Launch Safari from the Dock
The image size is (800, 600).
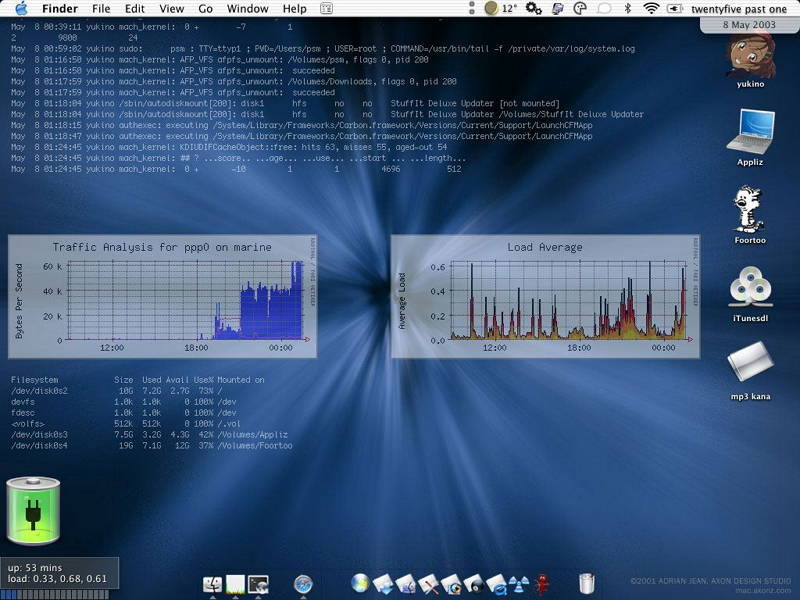pyautogui.click(x=303, y=585)
